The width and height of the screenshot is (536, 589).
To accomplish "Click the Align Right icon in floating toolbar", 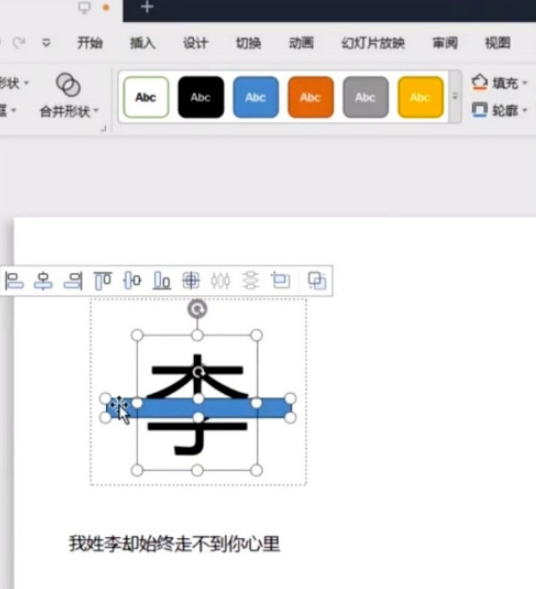I will pyautogui.click(x=73, y=281).
